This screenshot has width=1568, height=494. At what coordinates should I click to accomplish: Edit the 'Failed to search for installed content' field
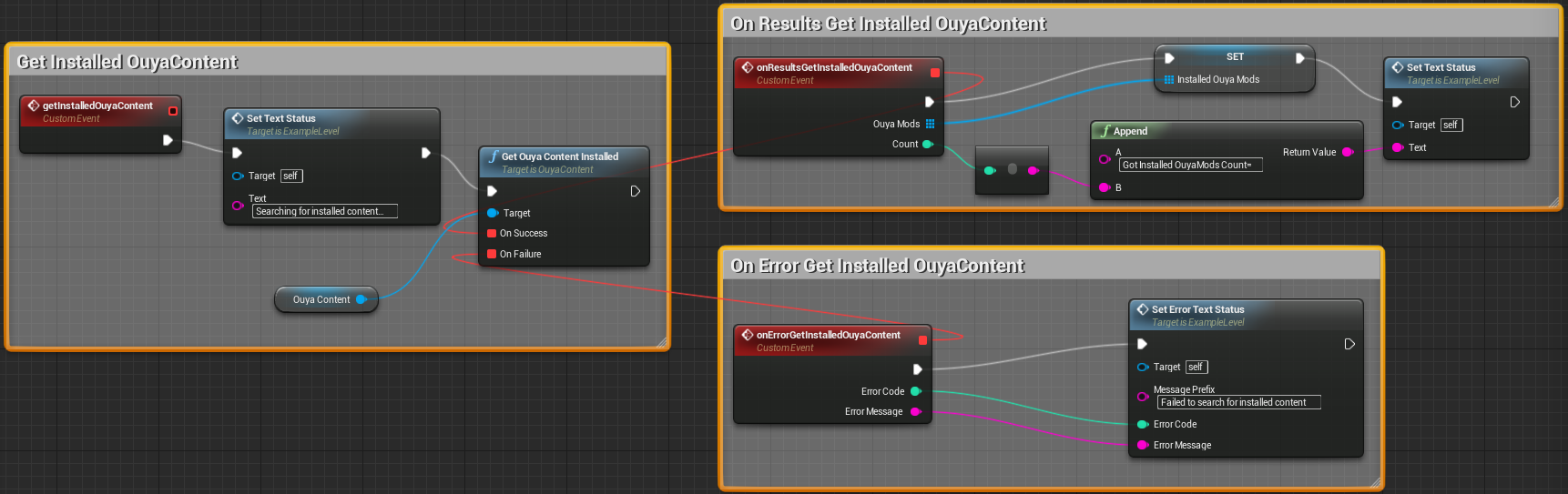click(1239, 402)
